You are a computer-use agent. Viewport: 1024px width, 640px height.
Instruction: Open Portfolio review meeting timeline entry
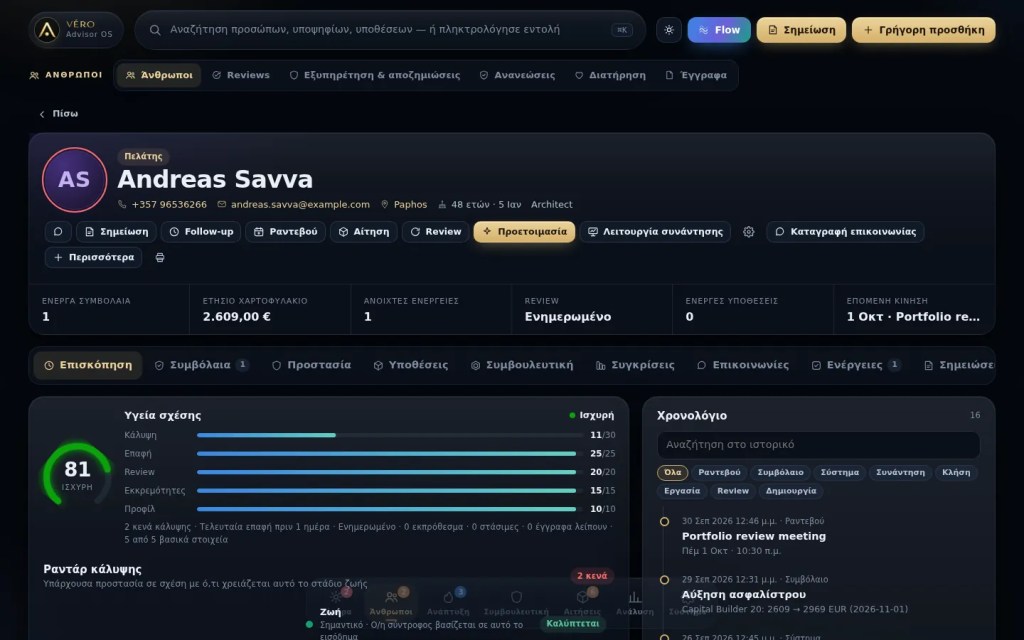click(x=754, y=536)
